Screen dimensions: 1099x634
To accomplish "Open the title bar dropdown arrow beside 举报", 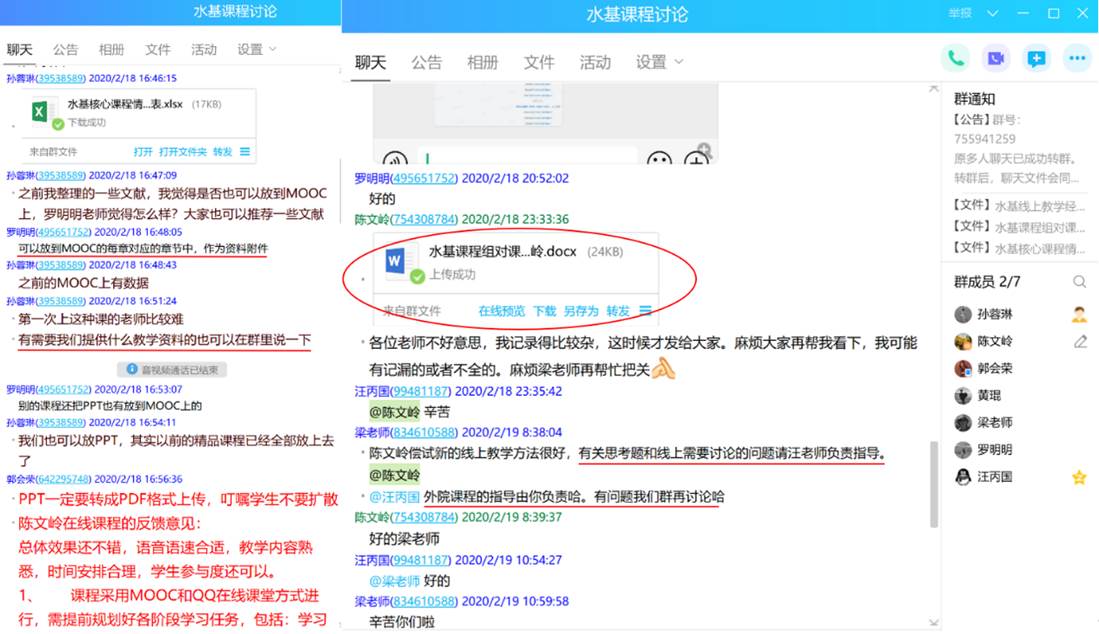I will tap(992, 14).
